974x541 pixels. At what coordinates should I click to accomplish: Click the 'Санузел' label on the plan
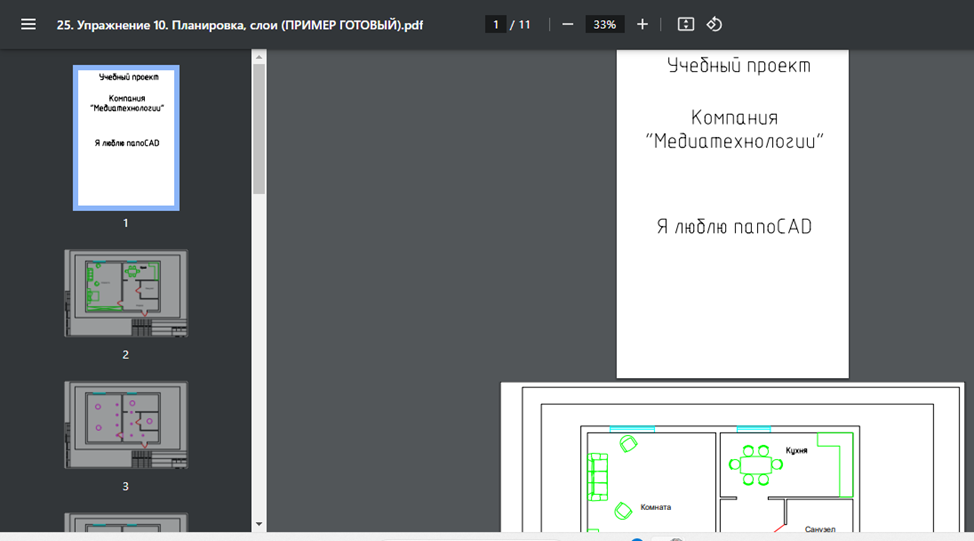point(819,529)
